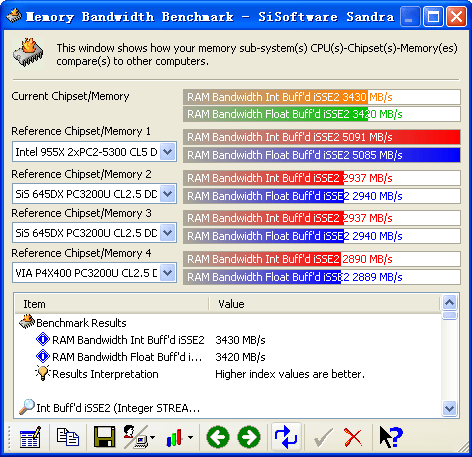Viewport: 472px width, 457px height.
Task: Go back with green left arrow
Action: [218, 437]
